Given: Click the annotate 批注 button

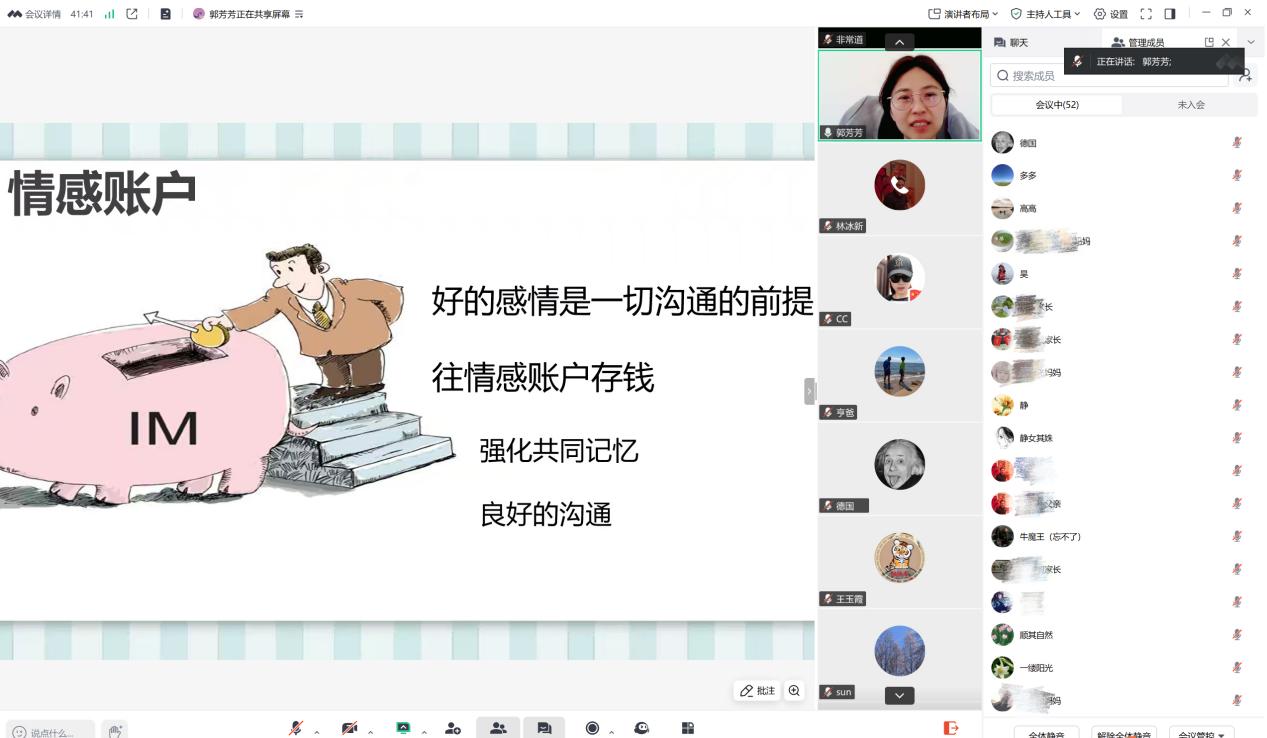Looking at the screenshot, I should pos(757,691).
